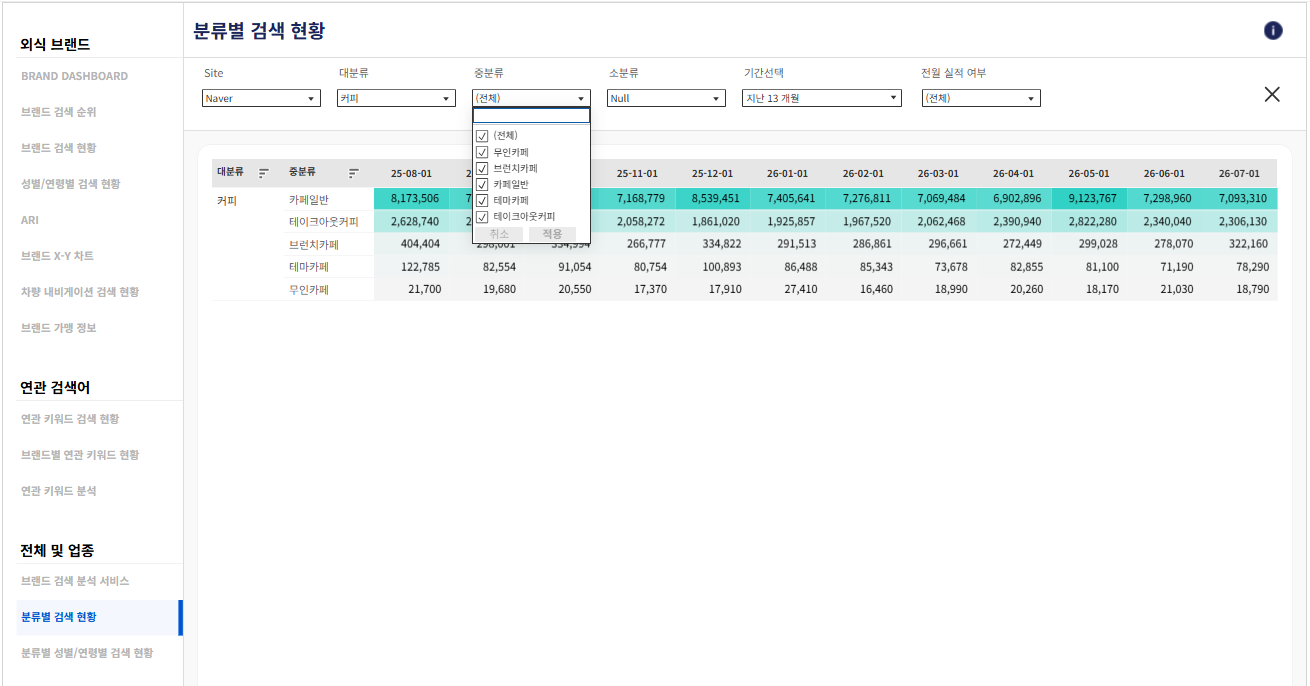Viewport: 1310px width, 686px height.
Task: Click the 취소 button in dropdown
Action: pos(499,234)
